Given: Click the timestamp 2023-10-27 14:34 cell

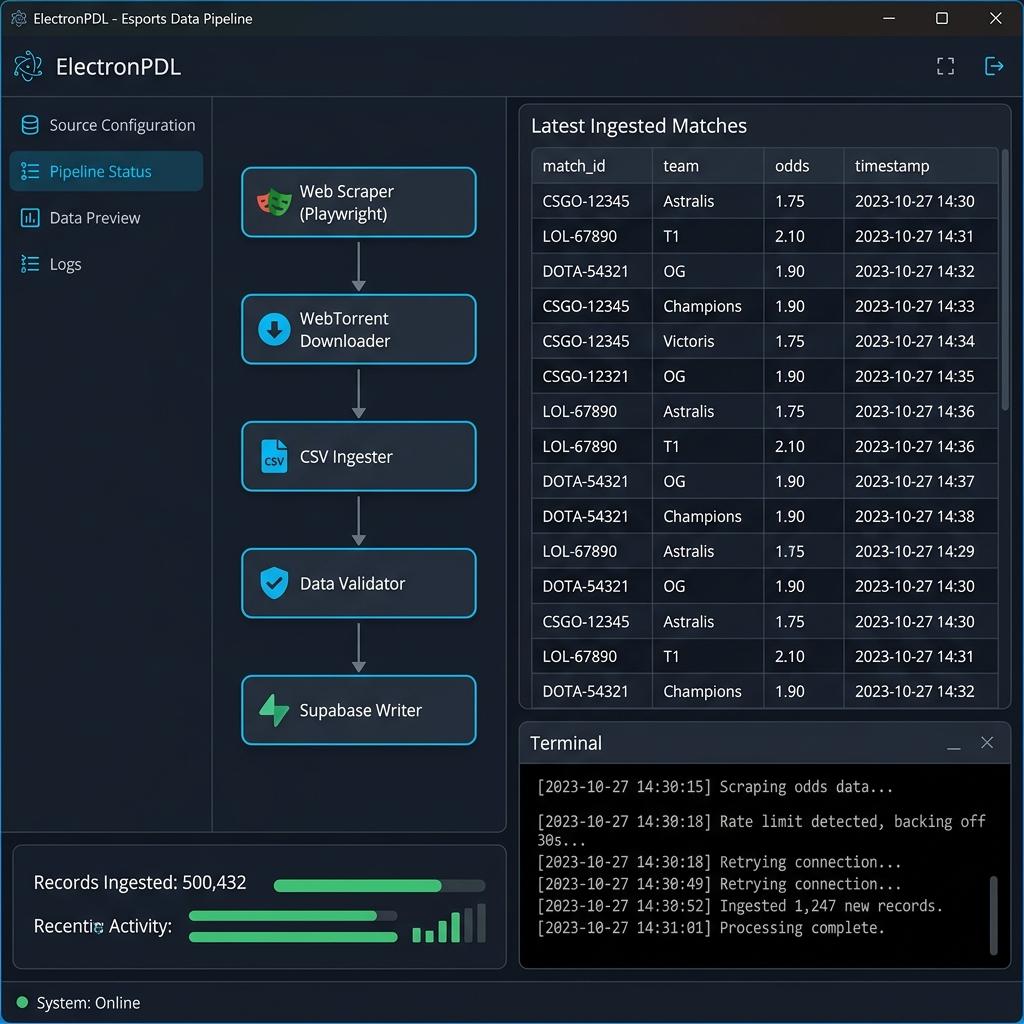Looking at the screenshot, I should coord(921,341).
